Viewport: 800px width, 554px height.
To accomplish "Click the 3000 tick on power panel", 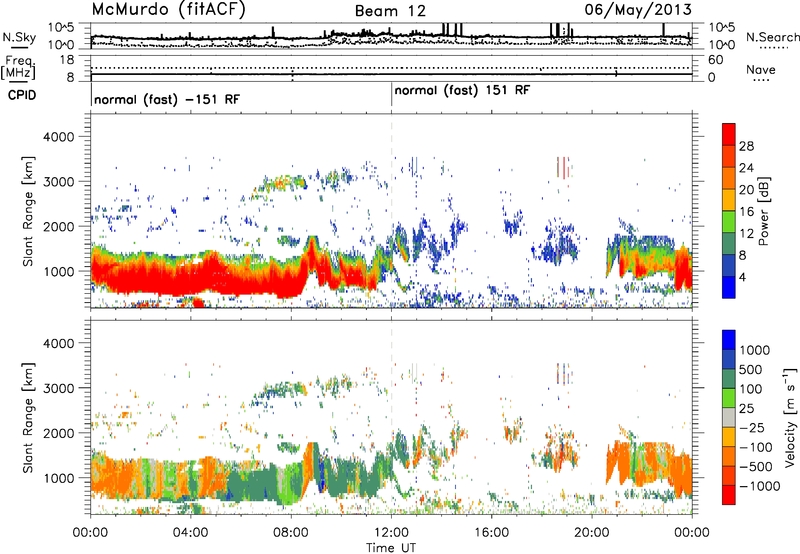I will point(58,182).
